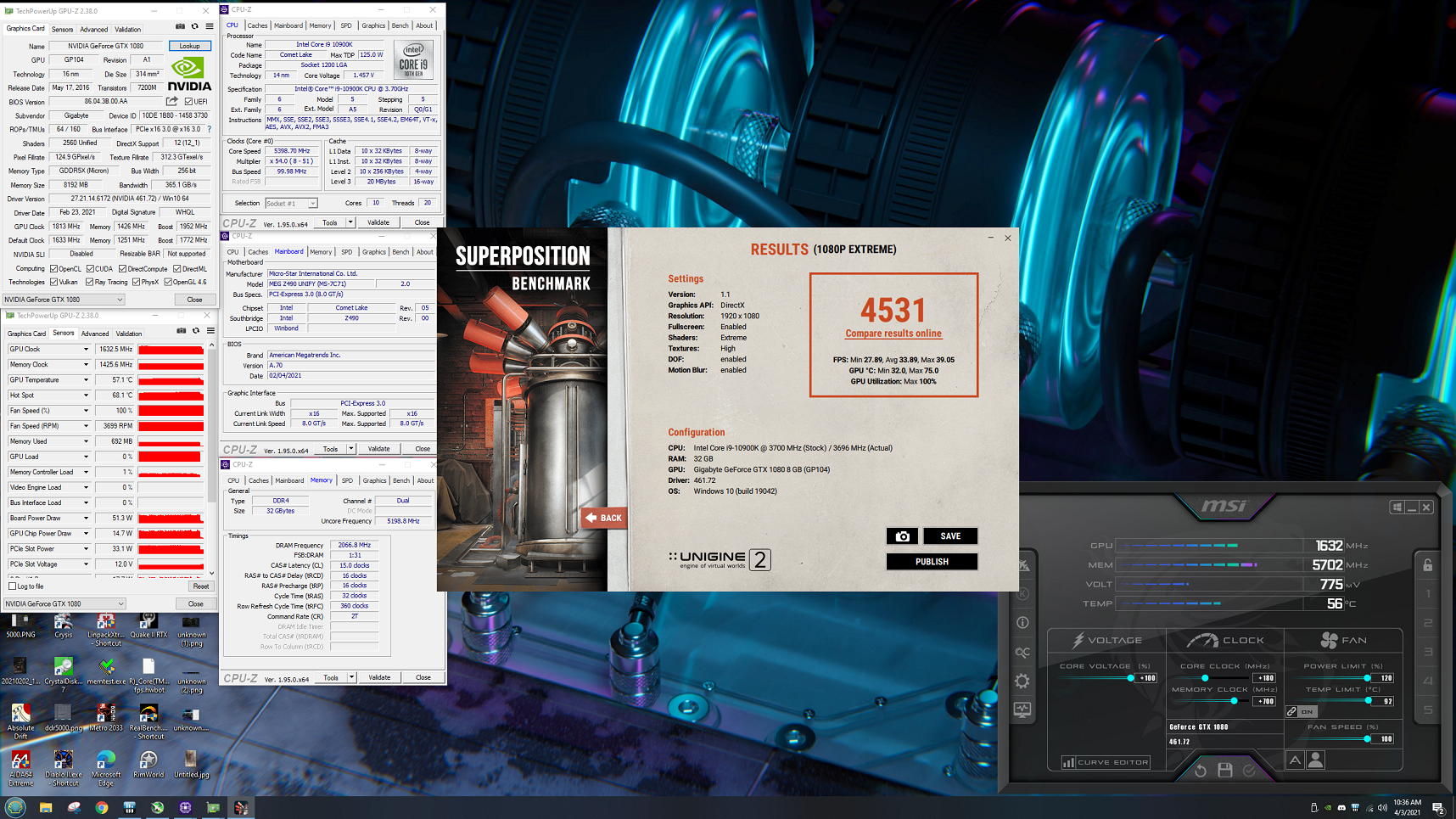Reset Afterburner settings to default
The height and width of the screenshot is (819, 1456).
(1200, 771)
